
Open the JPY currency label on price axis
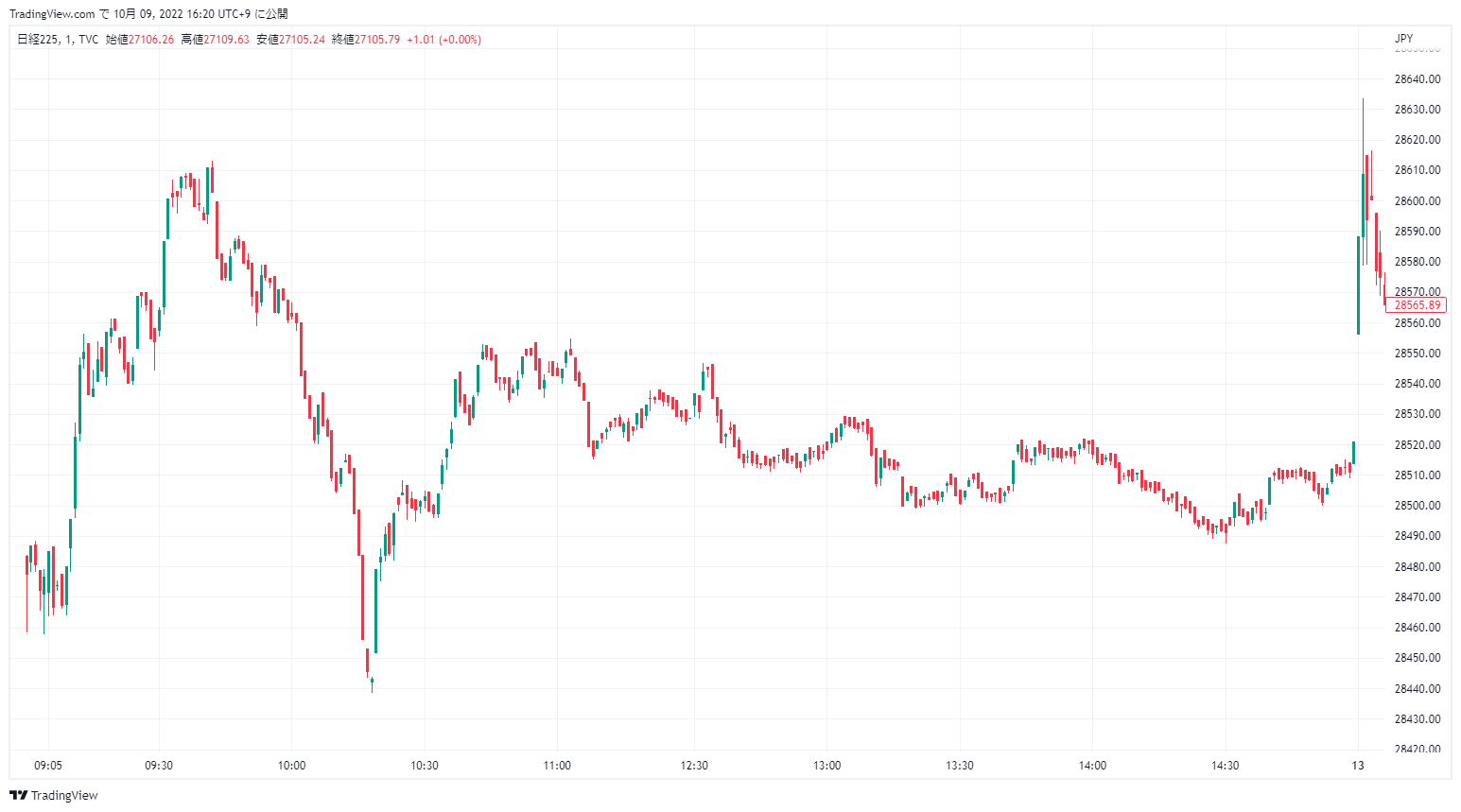click(x=1404, y=39)
